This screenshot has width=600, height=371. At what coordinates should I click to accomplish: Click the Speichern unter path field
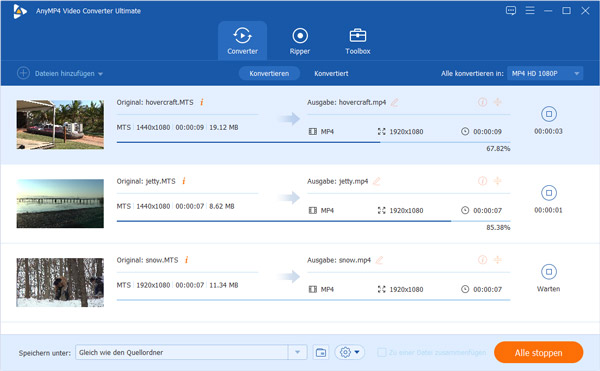(x=182, y=352)
